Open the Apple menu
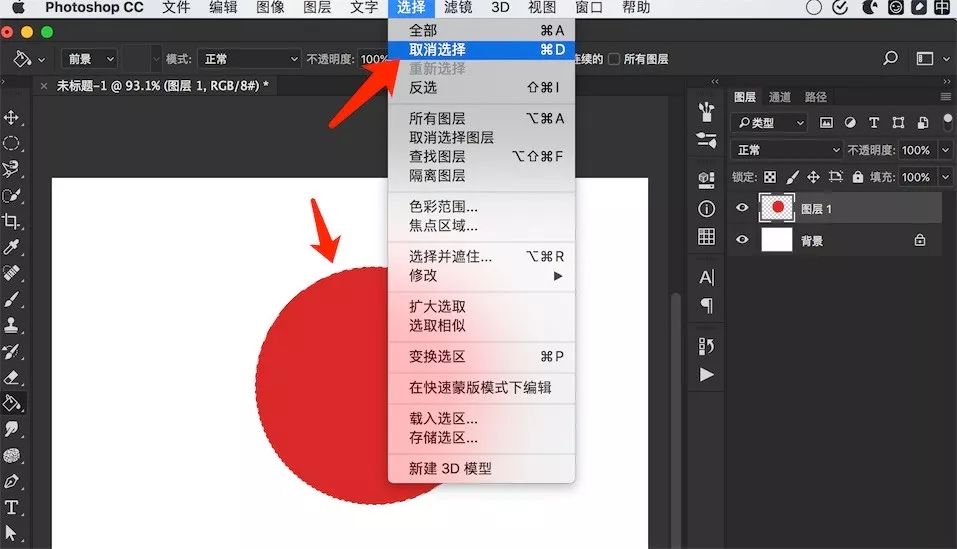This screenshot has width=957, height=549. click(x=18, y=7)
